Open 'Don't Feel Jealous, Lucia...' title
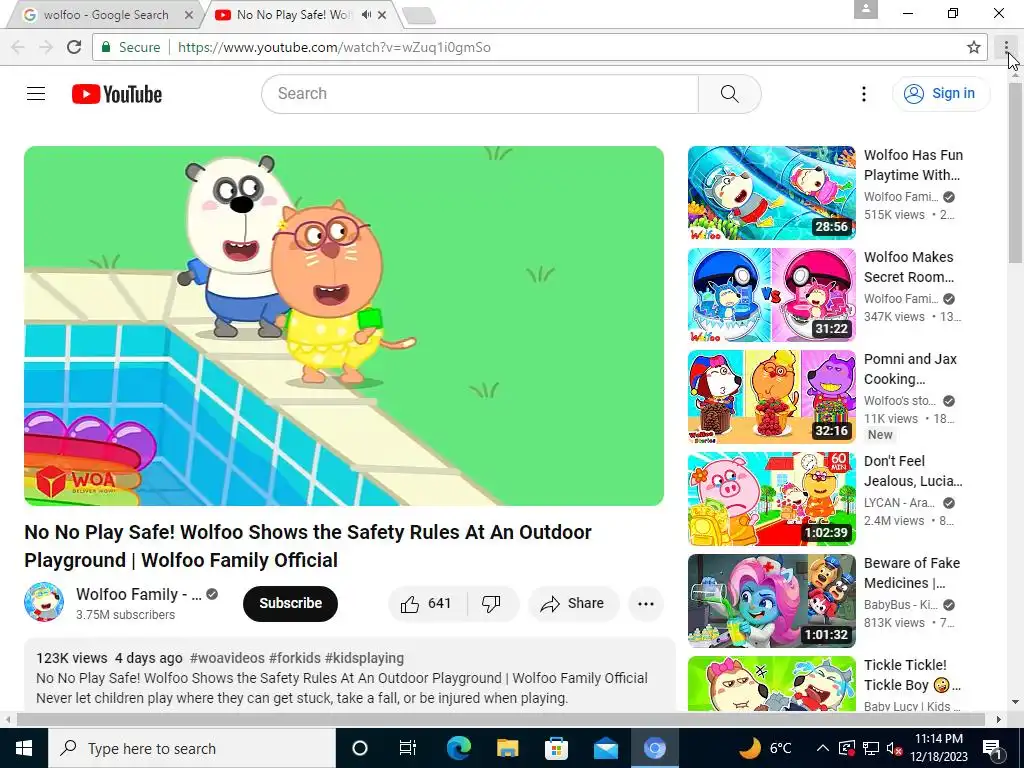Screen dimensions: 1024x768 coord(913,470)
